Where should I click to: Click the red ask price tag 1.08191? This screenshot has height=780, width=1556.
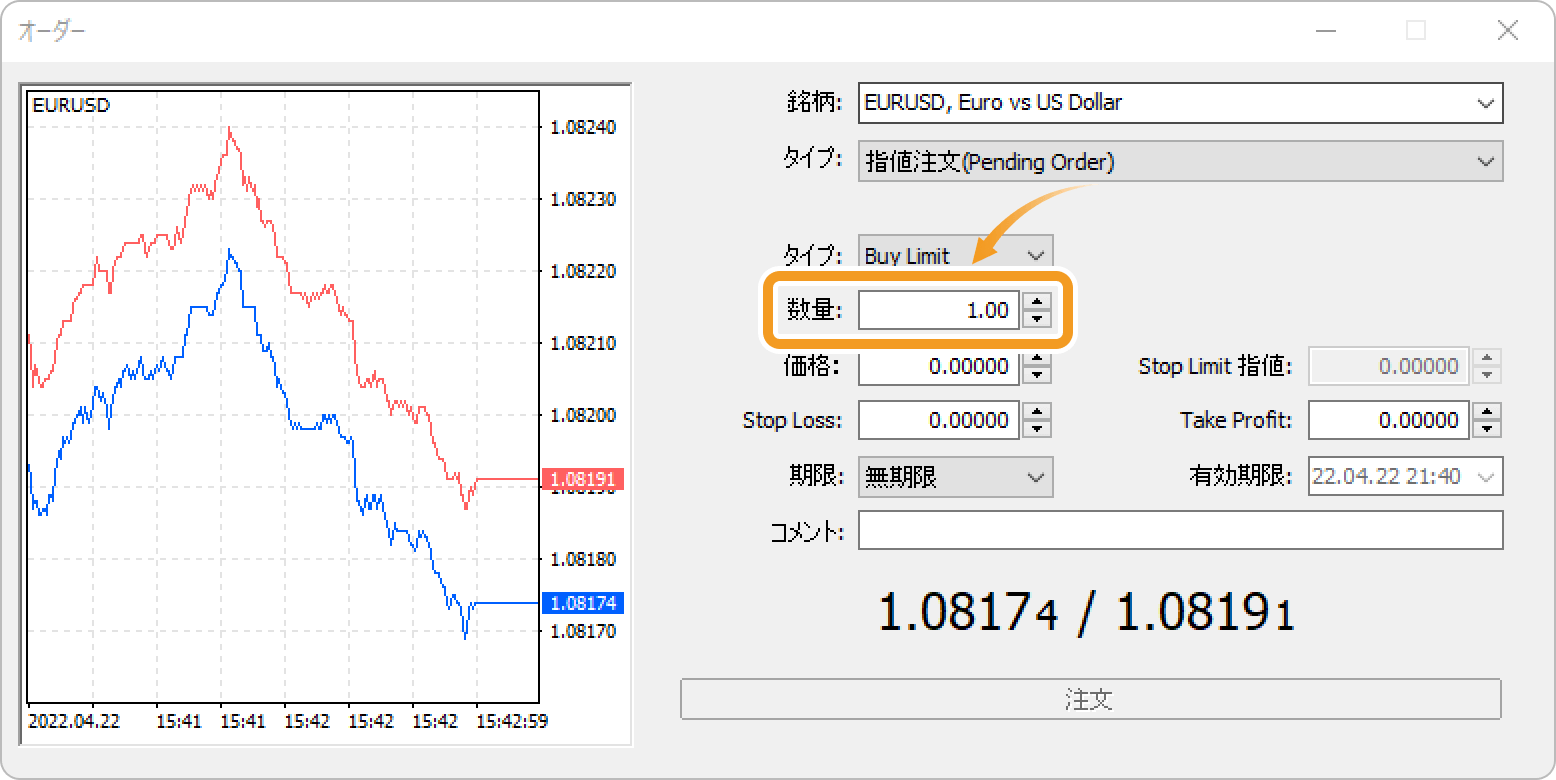583,479
